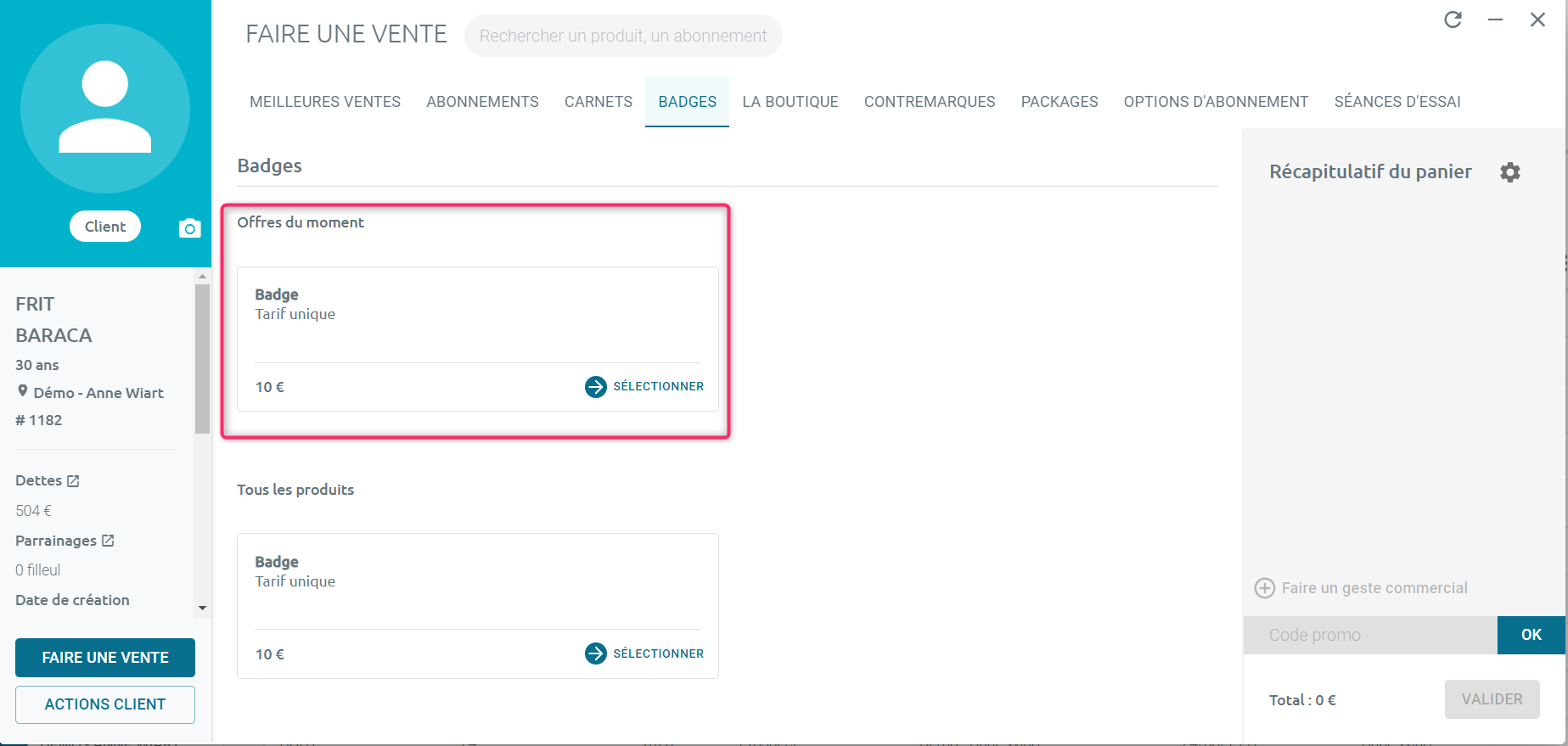The width and height of the screenshot is (1568, 746).
Task: Open the Parrainages external link icon
Action: pyautogui.click(x=108, y=541)
